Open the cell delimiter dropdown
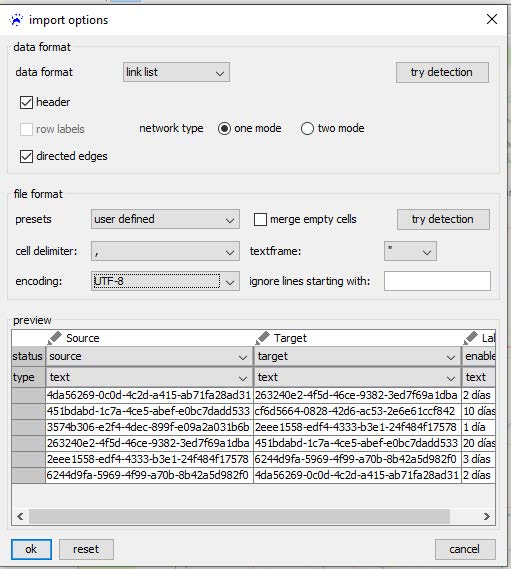 pos(165,251)
